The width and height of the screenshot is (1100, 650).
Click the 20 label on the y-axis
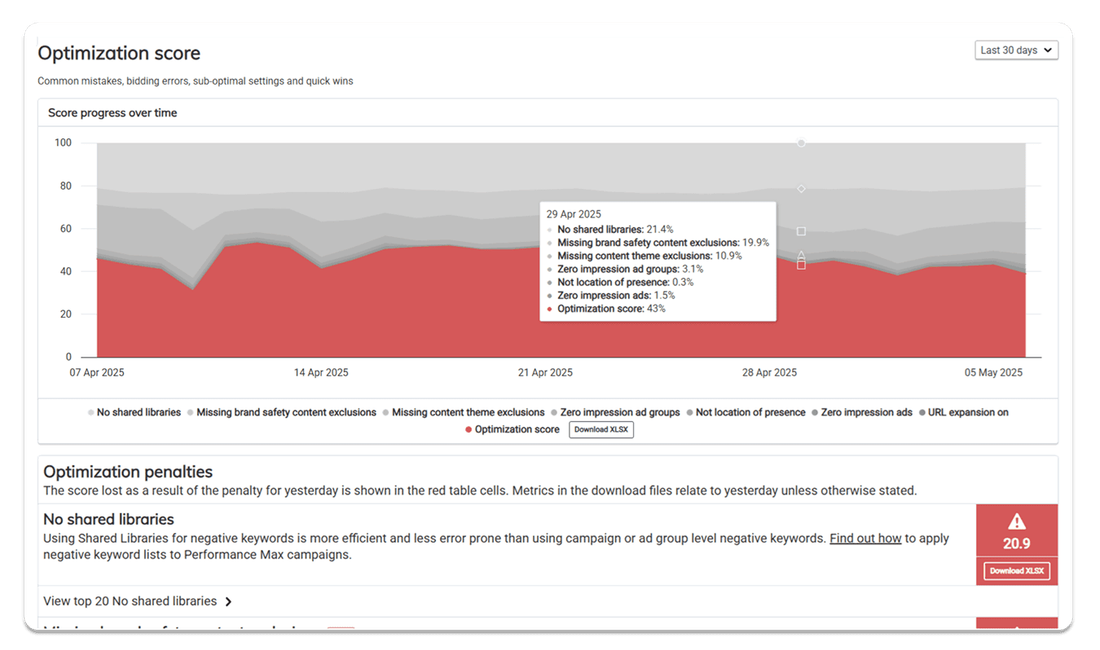pyautogui.click(x=66, y=314)
